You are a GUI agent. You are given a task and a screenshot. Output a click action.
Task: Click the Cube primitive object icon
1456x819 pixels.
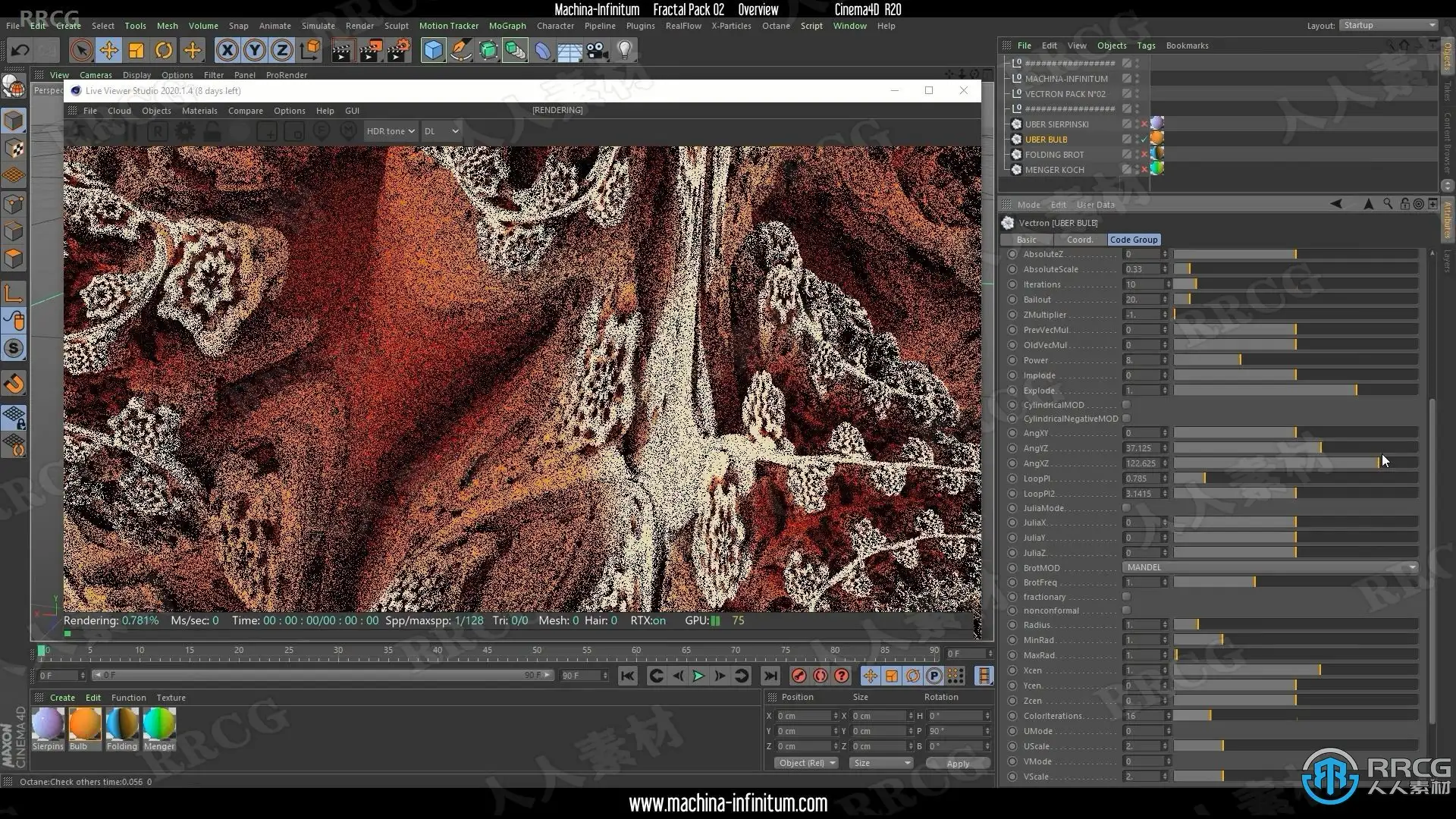coord(433,51)
